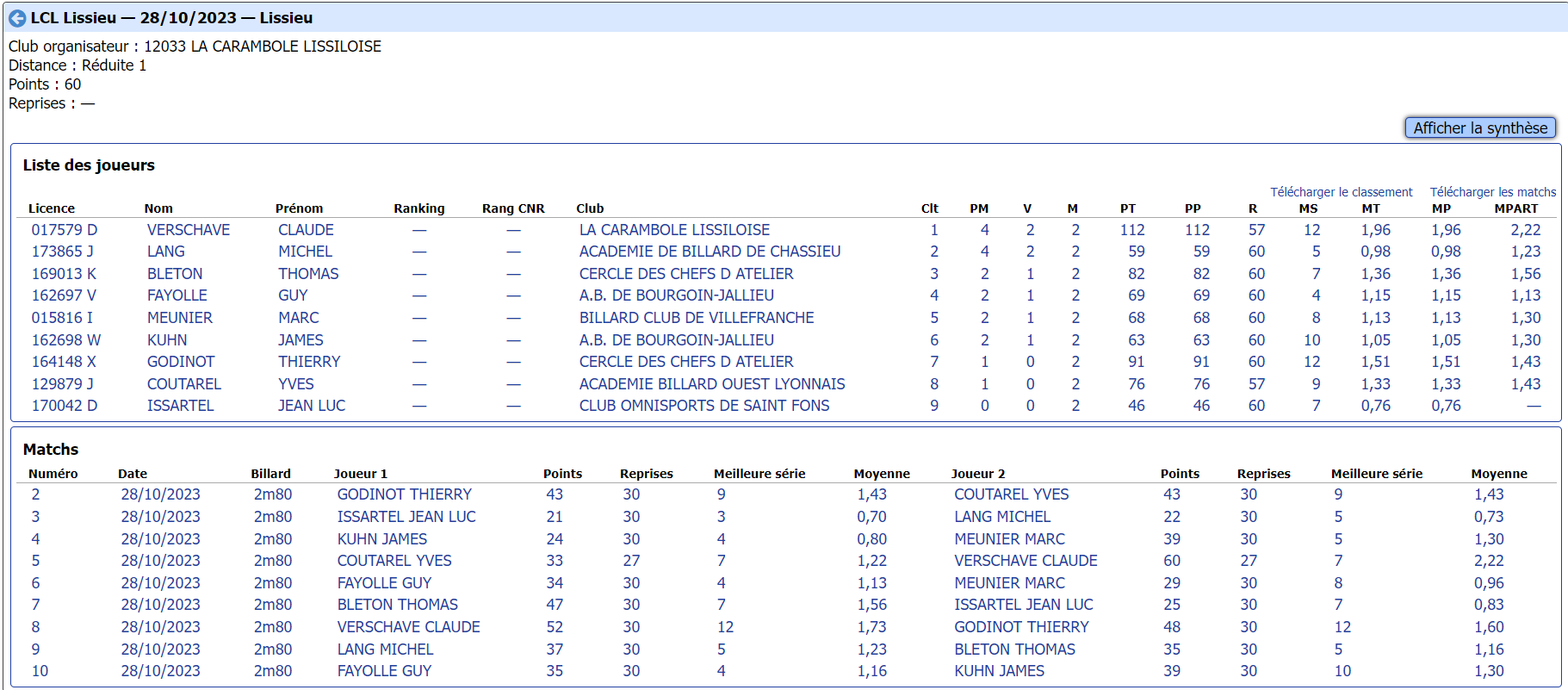
Task: Open match number 9
Action: point(35,650)
